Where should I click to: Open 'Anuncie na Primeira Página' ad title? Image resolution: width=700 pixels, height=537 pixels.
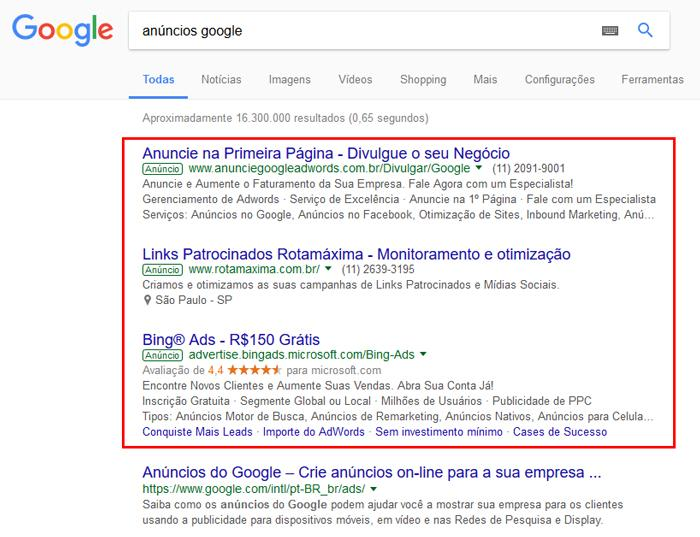click(x=326, y=153)
